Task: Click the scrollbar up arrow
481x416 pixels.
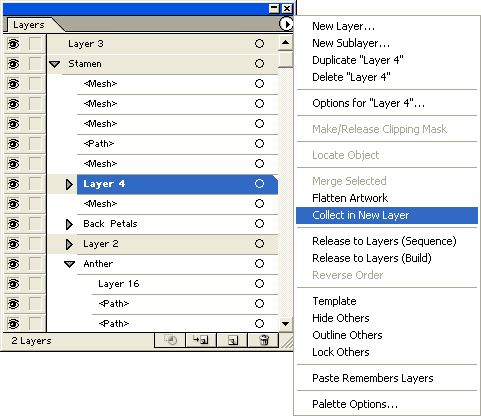Action: [285, 42]
